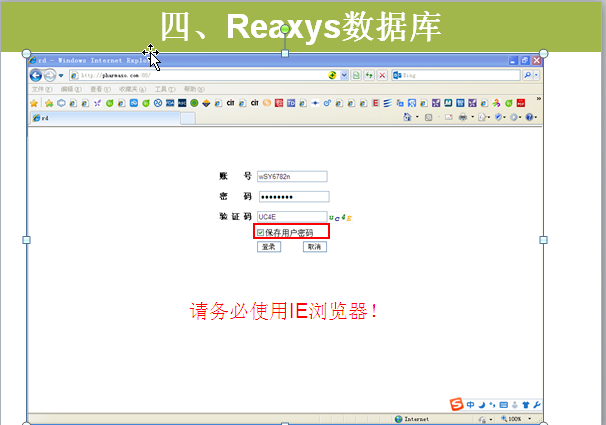
Task: Open a new tab with blank tab button
Action: [188, 118]
